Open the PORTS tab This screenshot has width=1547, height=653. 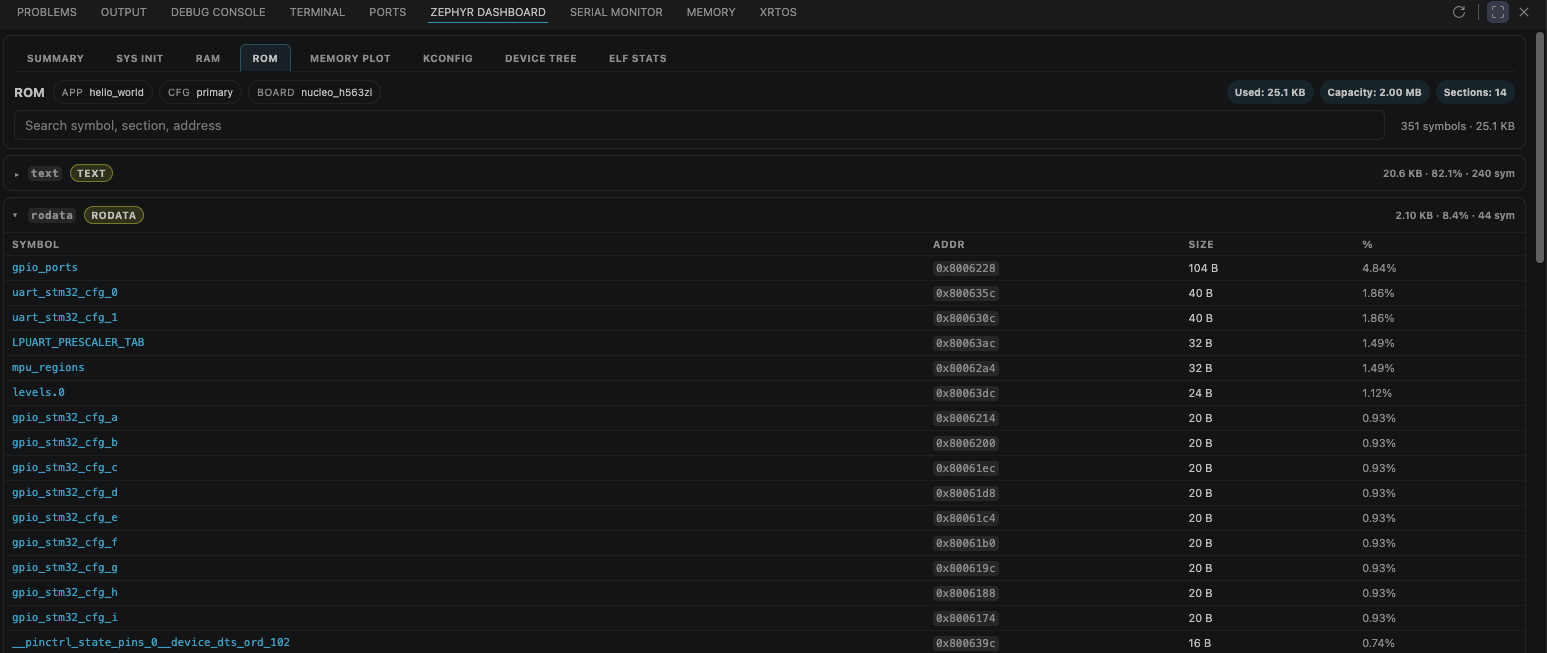387,12
